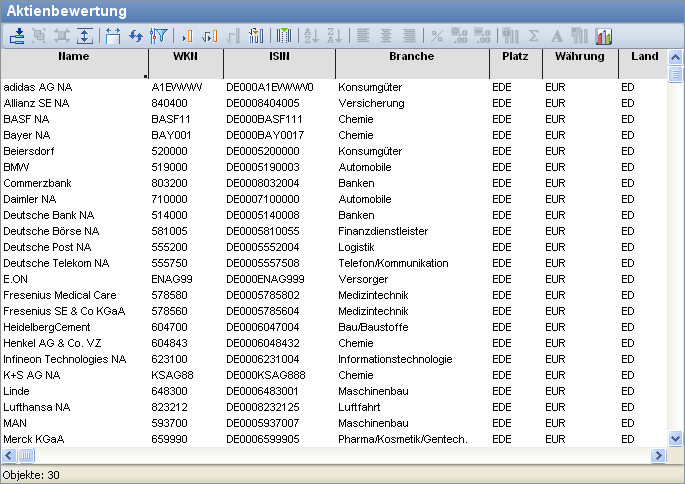
Task: Click the percent format icon
Action: pyautogui.click(x=436, y=36)
